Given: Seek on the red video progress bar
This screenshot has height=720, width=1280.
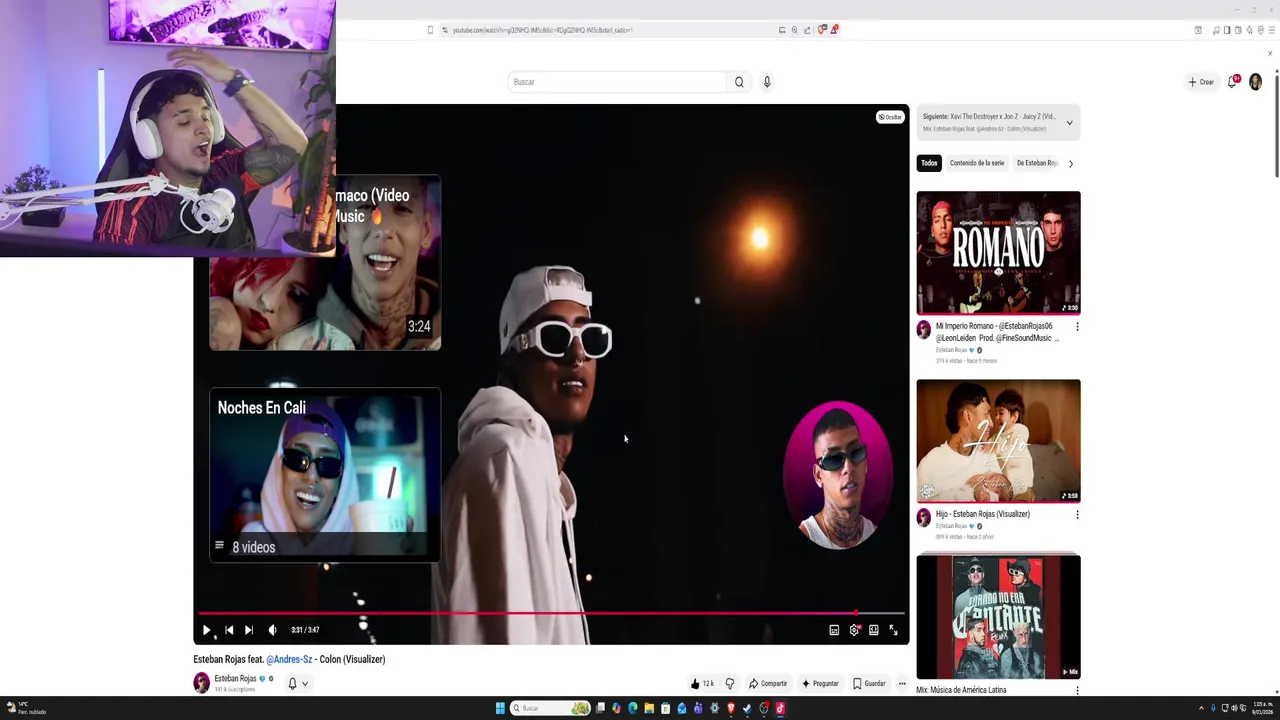Looking at the screenshot, I should [x=551, y=613].
